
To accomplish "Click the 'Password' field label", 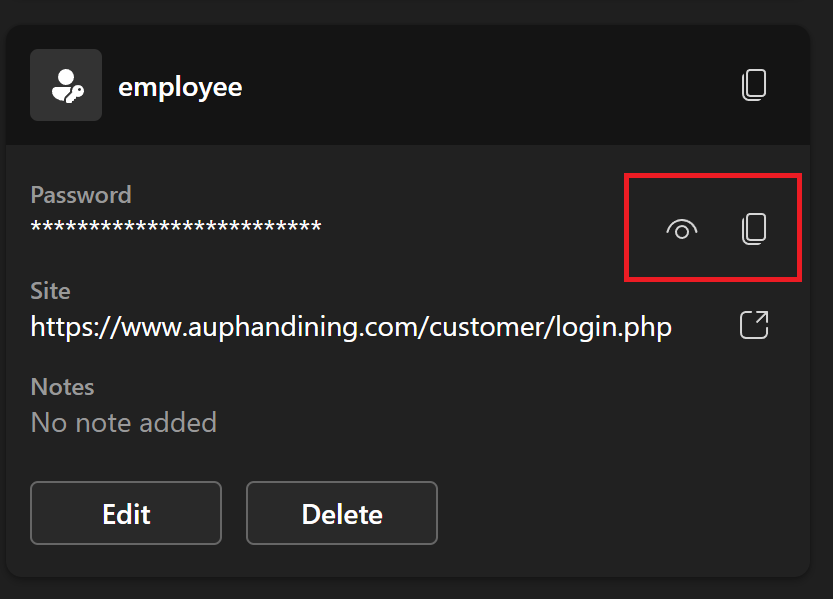I will tap(81, 195).
